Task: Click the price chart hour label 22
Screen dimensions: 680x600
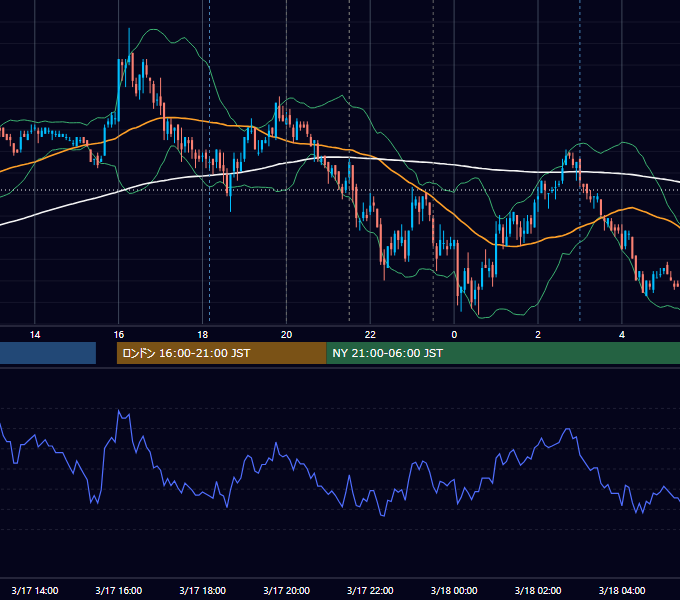Action: point(370,335)
